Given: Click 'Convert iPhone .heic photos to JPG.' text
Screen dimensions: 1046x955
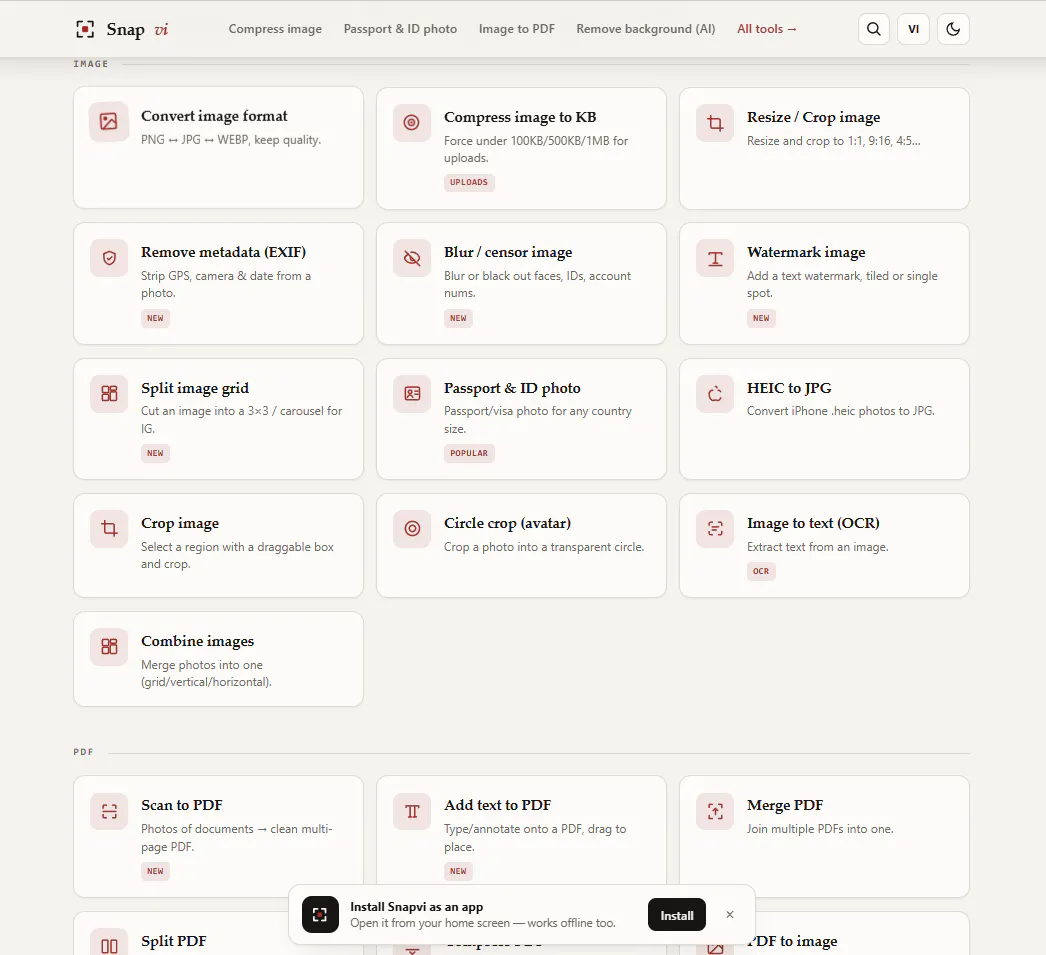Looking at the screenshot, I should tap(841, 411).
